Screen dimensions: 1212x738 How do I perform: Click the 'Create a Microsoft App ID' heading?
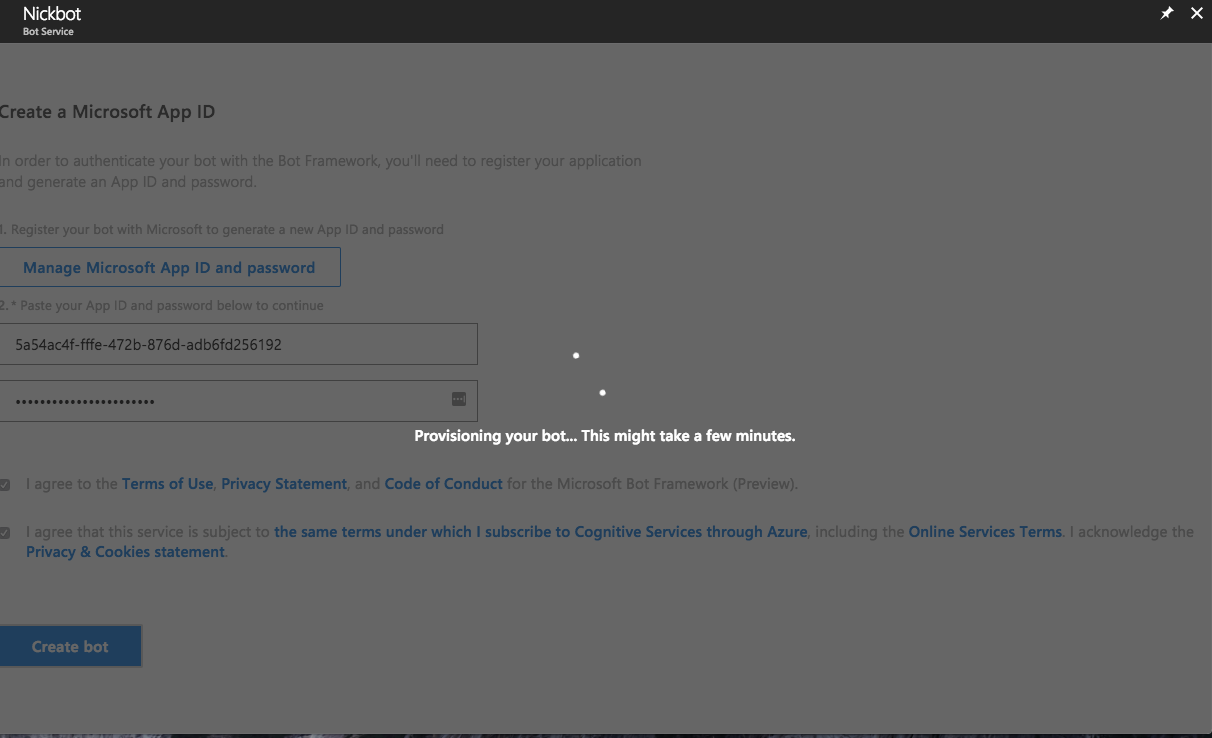click(107, 112)
